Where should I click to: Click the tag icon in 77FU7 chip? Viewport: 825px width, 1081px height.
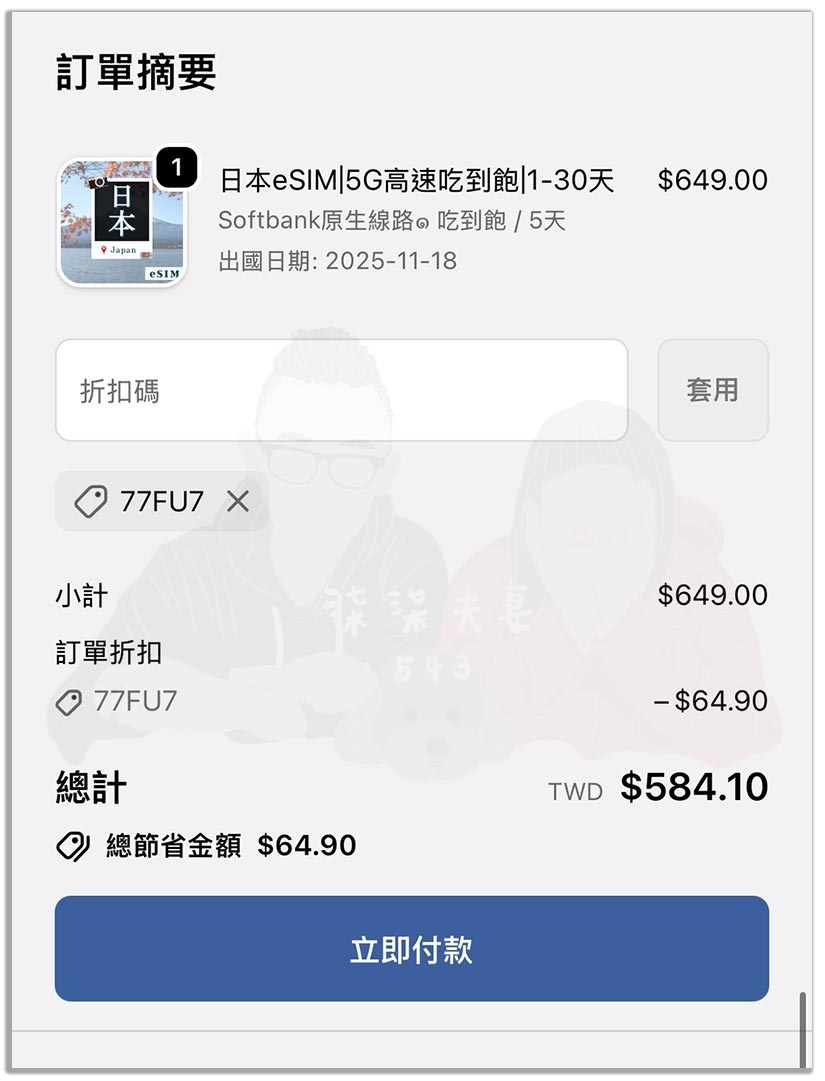(91, 501)
